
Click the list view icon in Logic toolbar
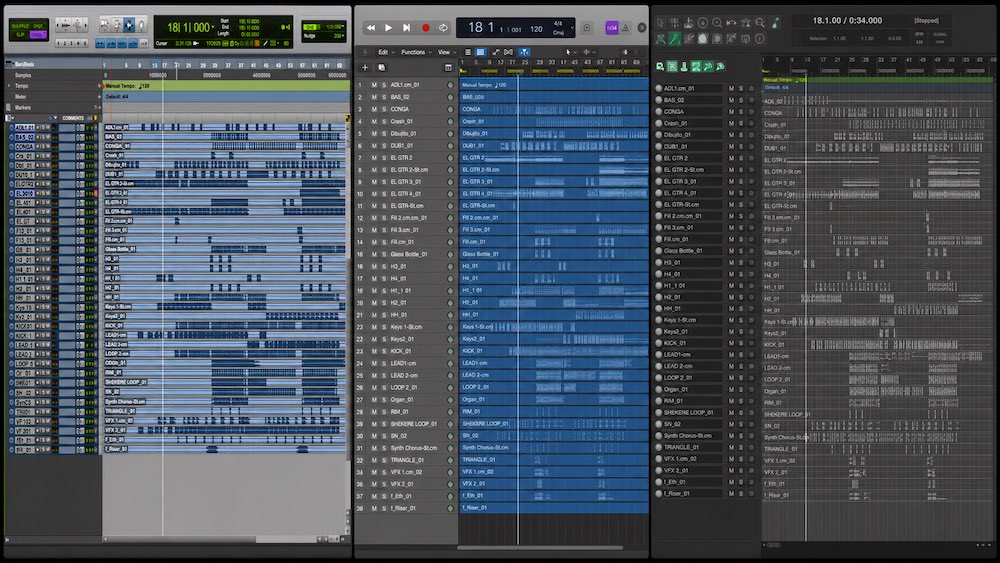(x=468, y=52)
